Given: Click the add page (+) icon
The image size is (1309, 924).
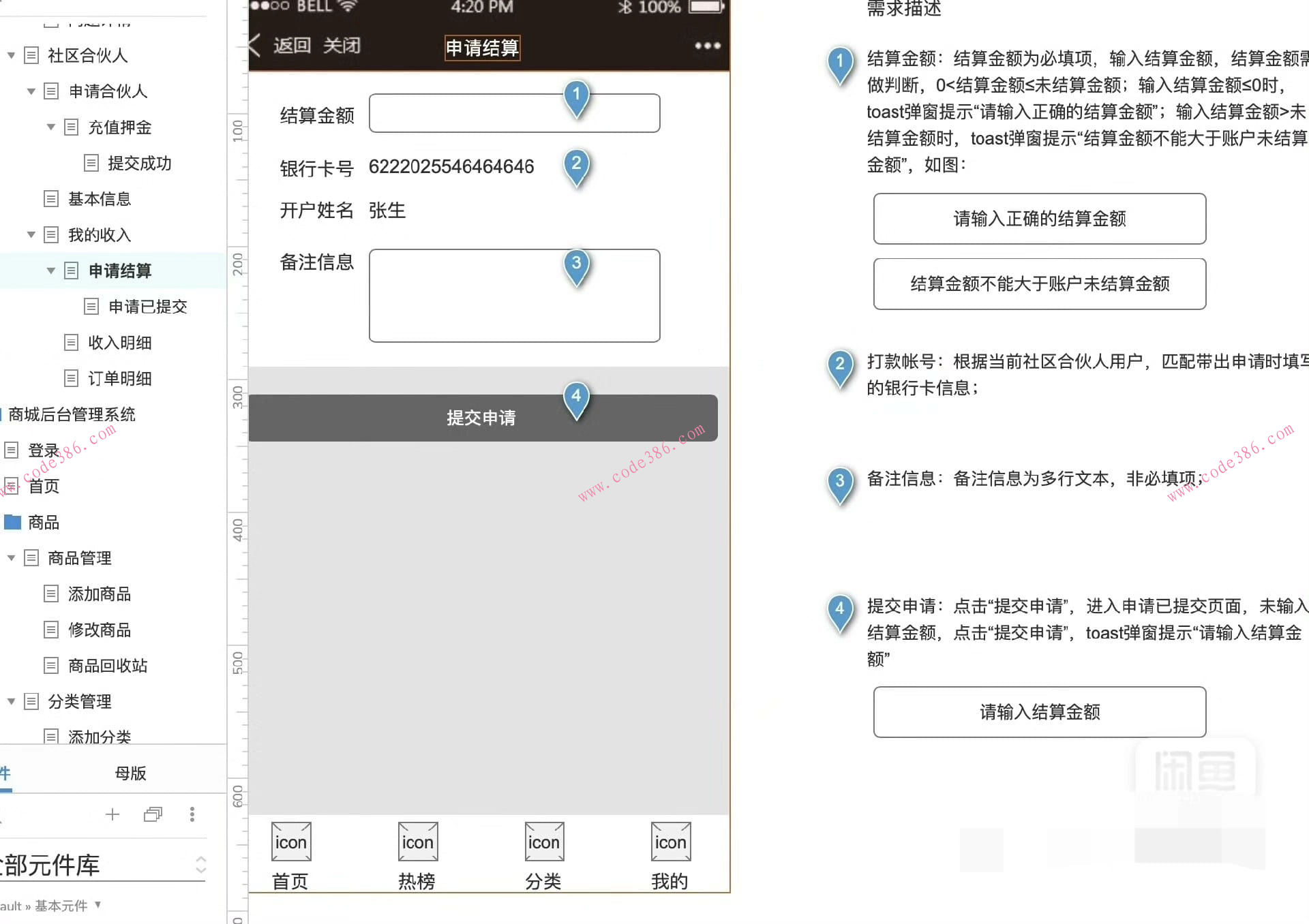Looking at the screenshot, I should [x=112, y=814].
